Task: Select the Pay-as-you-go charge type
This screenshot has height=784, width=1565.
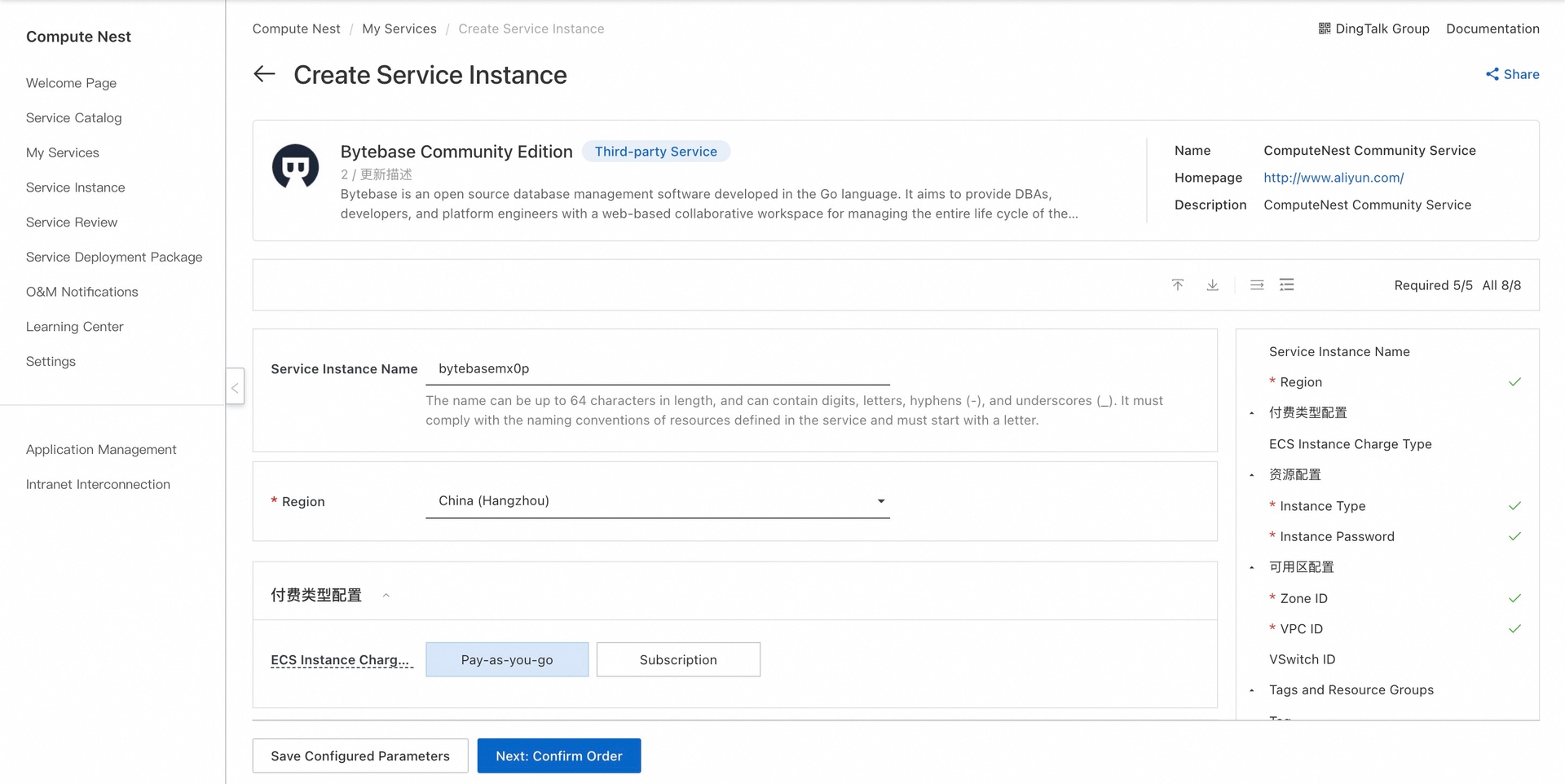Action: pyautogui.click(x=507, y=659)
